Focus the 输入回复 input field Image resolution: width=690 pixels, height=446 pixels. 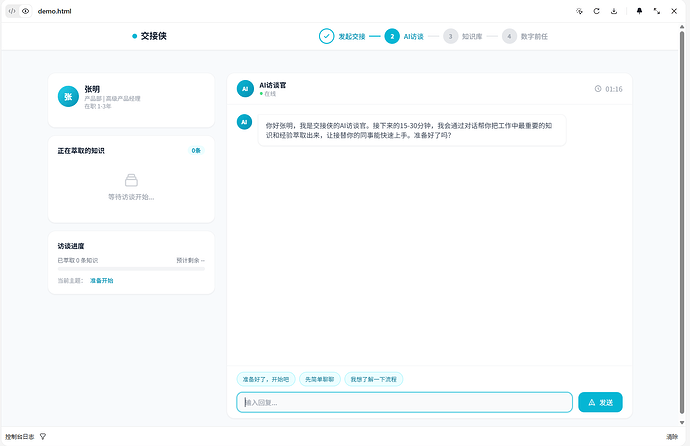(x=404, y=402)
